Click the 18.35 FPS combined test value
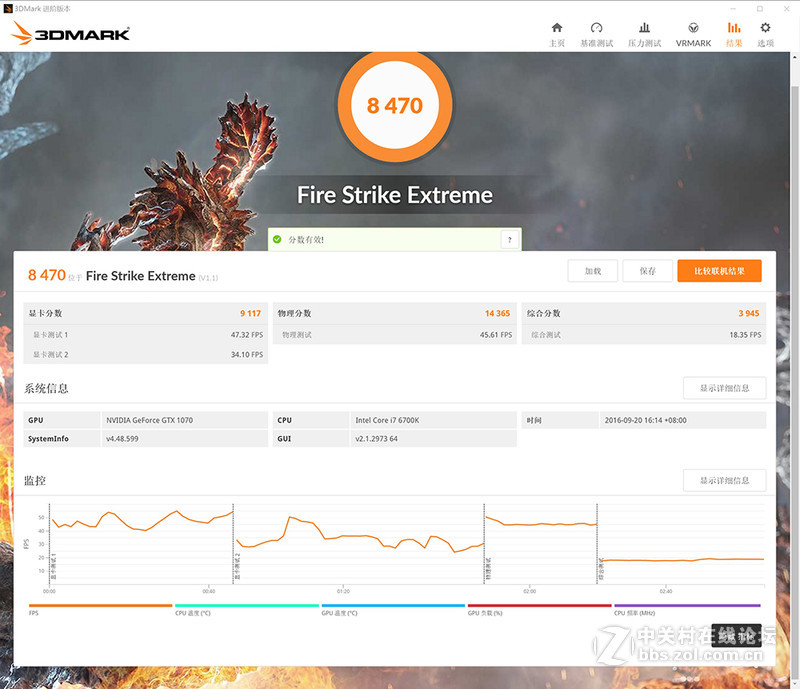800x689 pixels. (745, 335)
